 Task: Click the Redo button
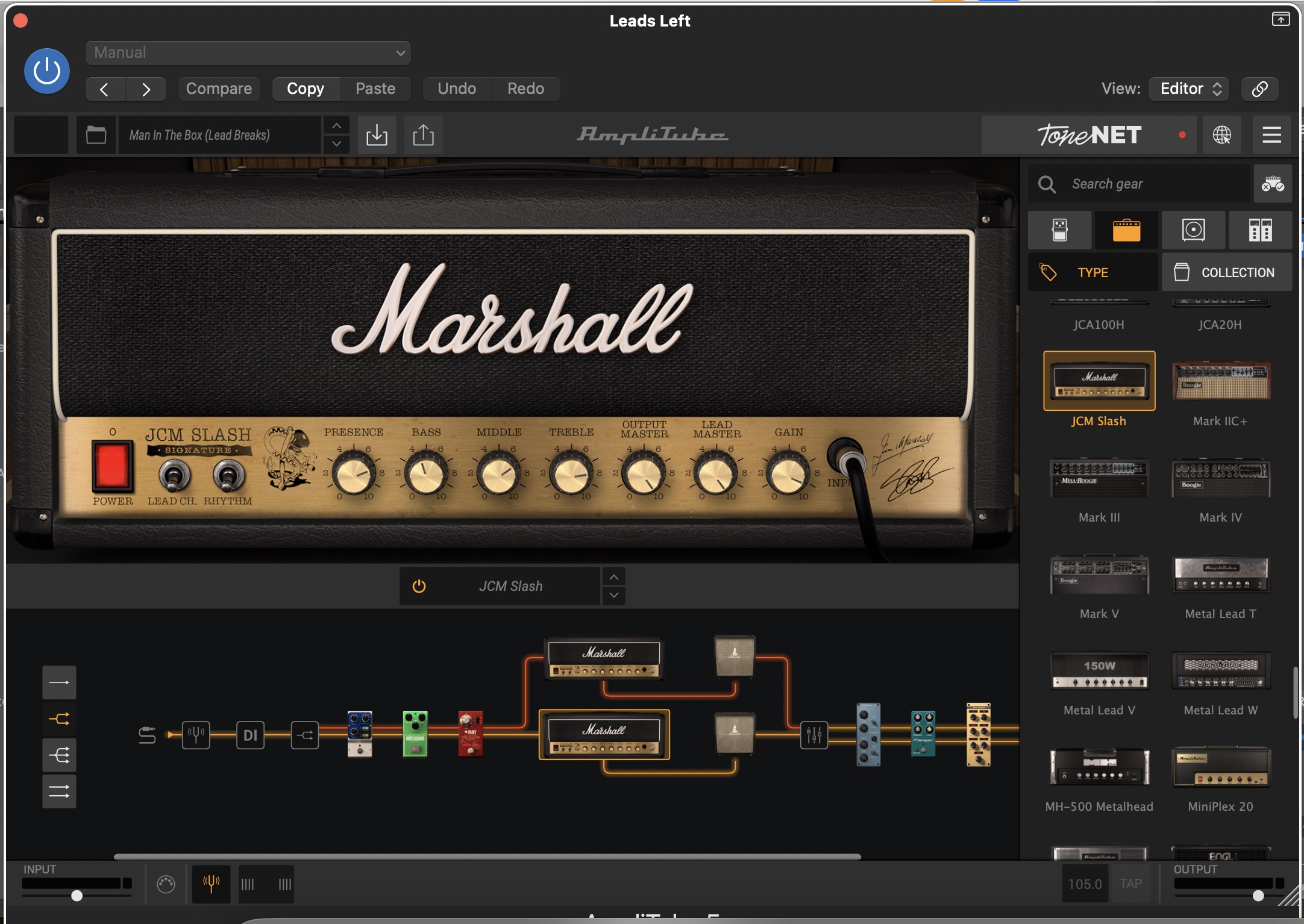(x=525, y=89)
